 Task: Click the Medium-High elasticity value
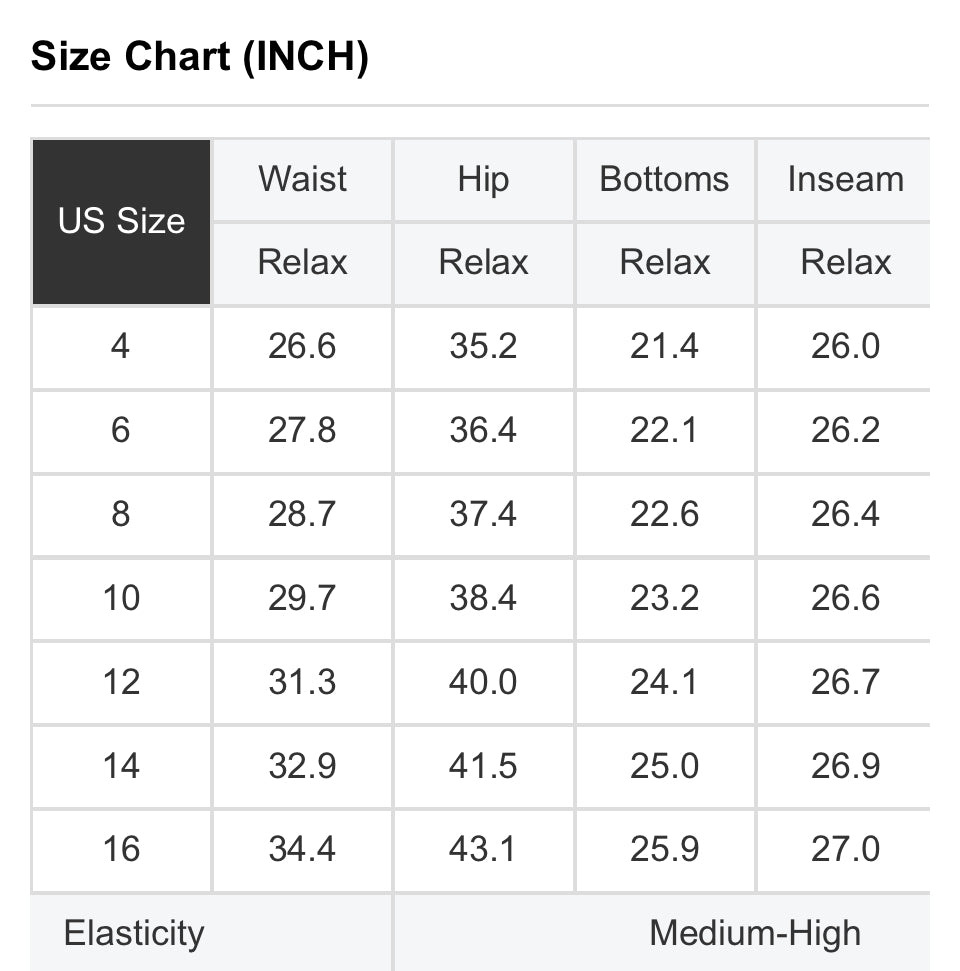pyautogui.click(x=754, y=934)
